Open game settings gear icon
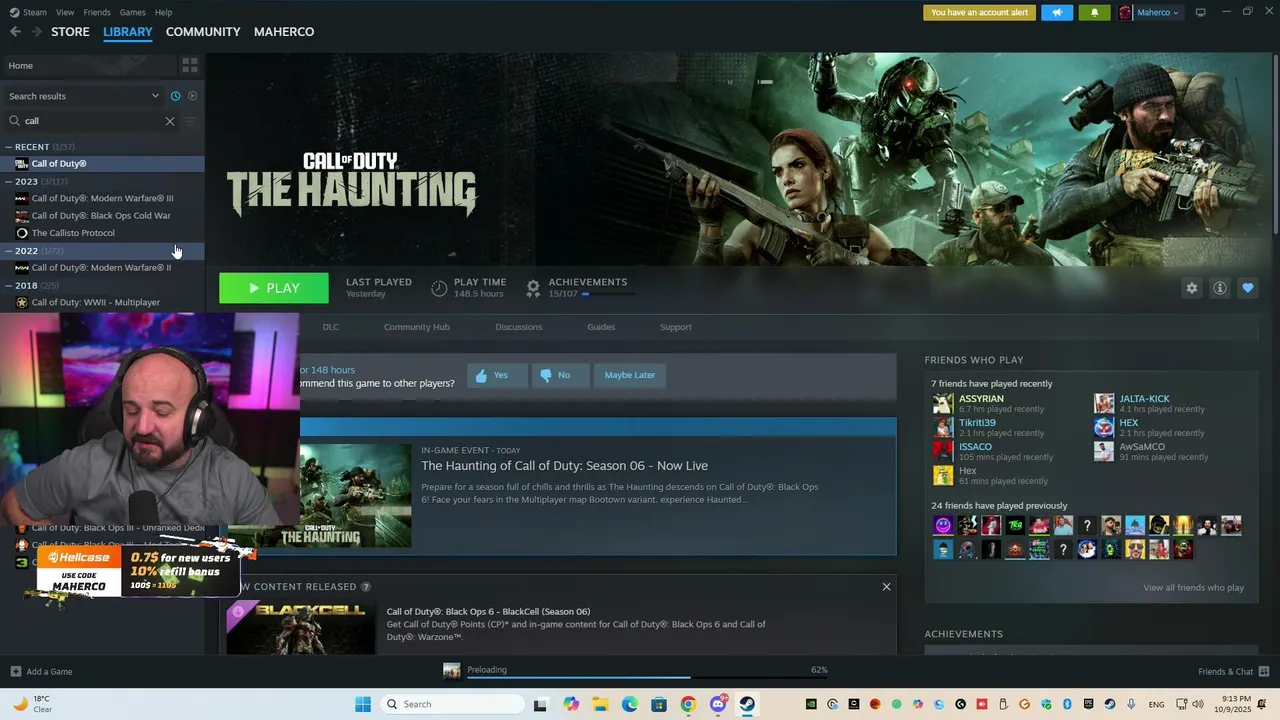Viewport: 1280px width, 720px height. (x=1191, y=288)
